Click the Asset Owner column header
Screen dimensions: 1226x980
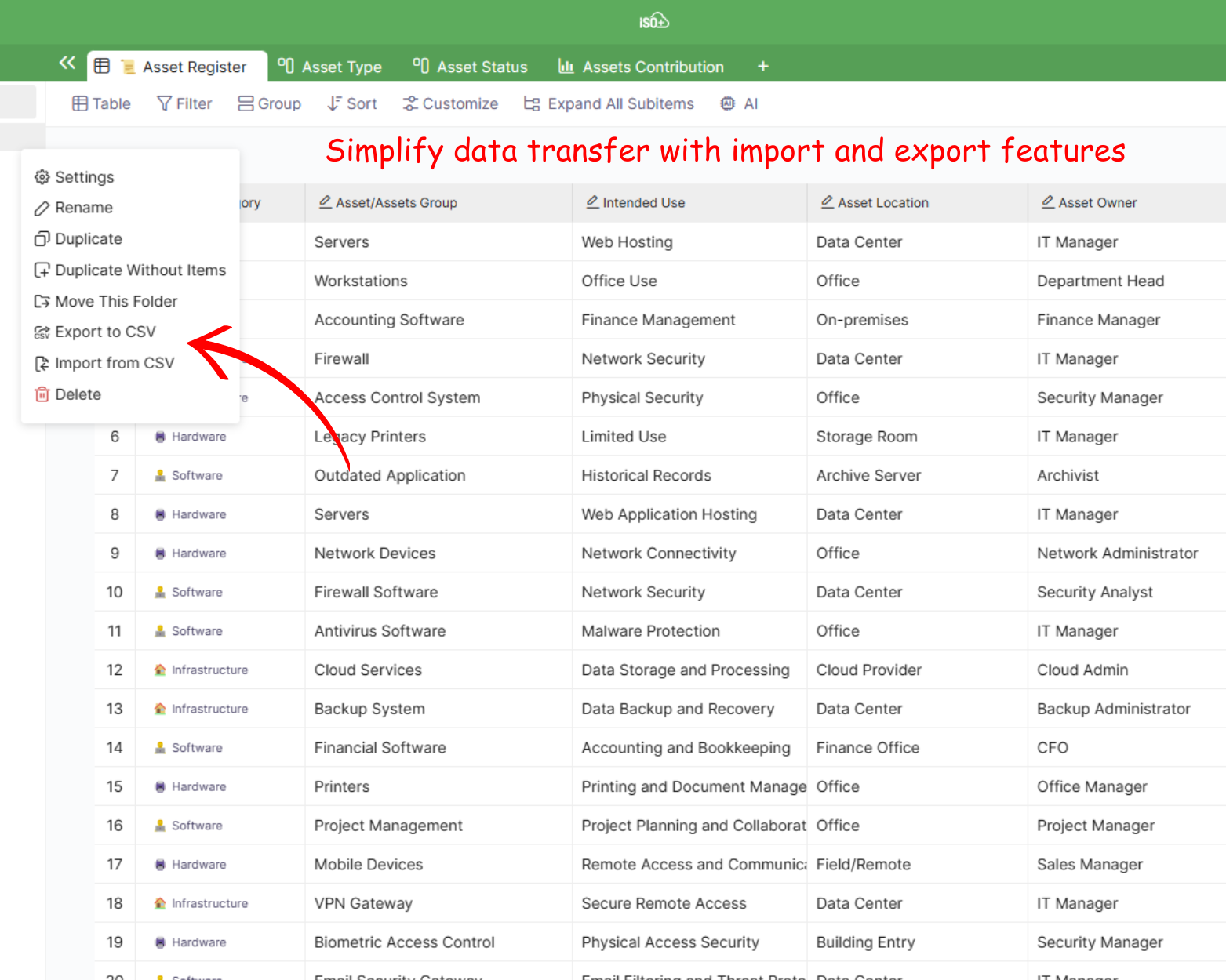pyautogui.click(x=1097, y=202)
